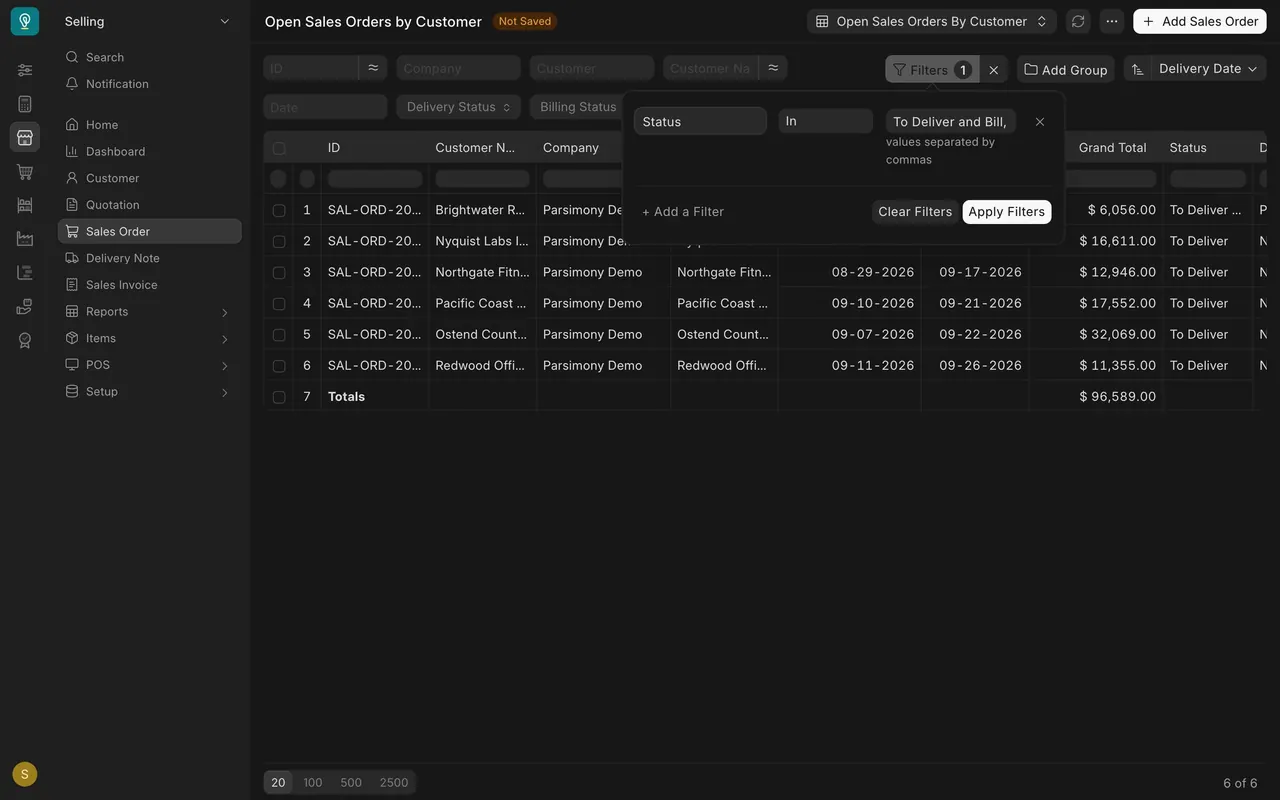Check row 3 Northgate checkbox
This screenshot has height=800, width=1280.
click(279, 272)
